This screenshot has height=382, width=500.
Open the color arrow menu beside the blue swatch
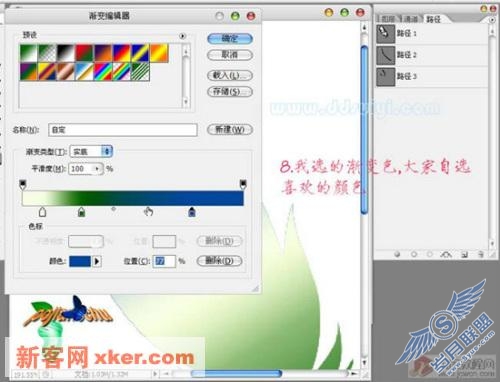[x=97, y=261]
